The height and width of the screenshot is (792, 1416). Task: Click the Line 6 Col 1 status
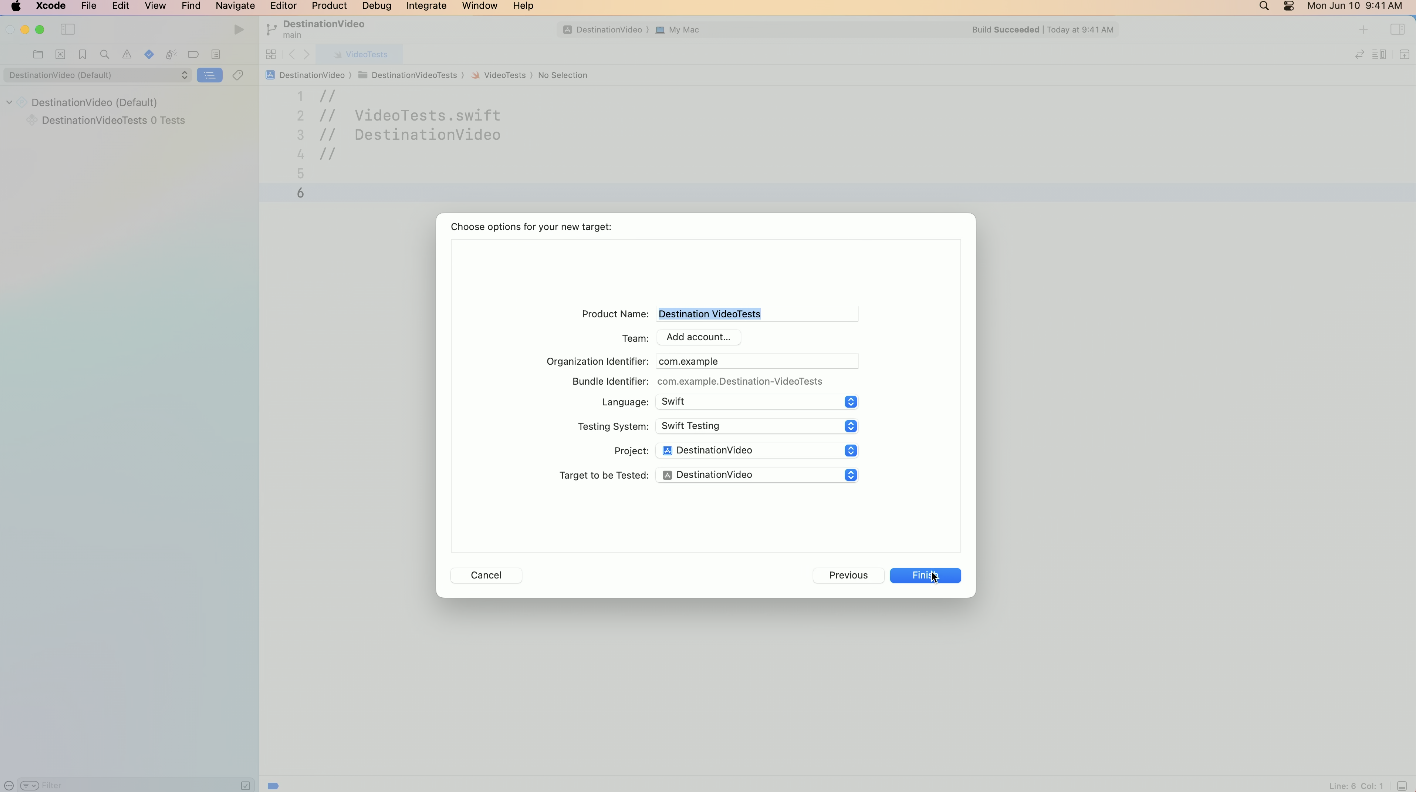click(x=1357, y=786)
